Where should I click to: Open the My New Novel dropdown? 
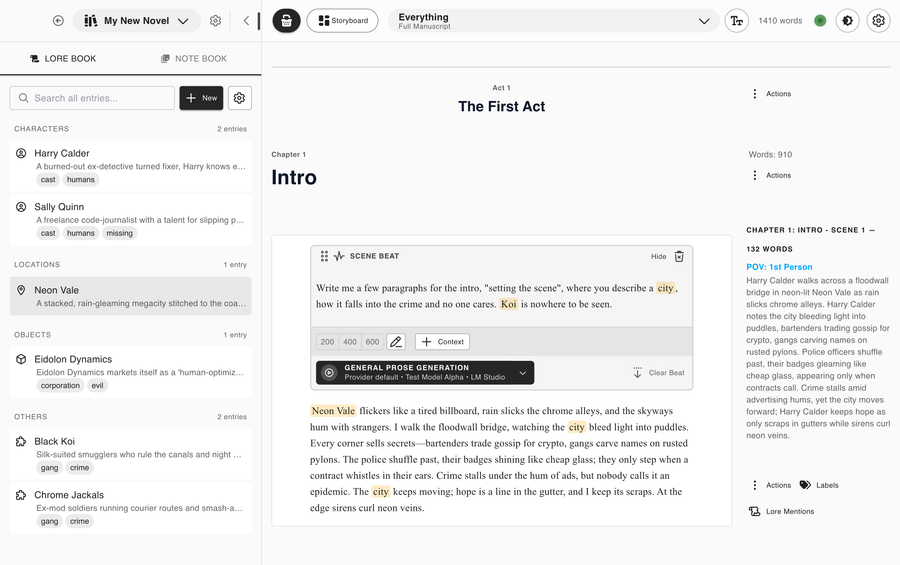tap(137, 21)
